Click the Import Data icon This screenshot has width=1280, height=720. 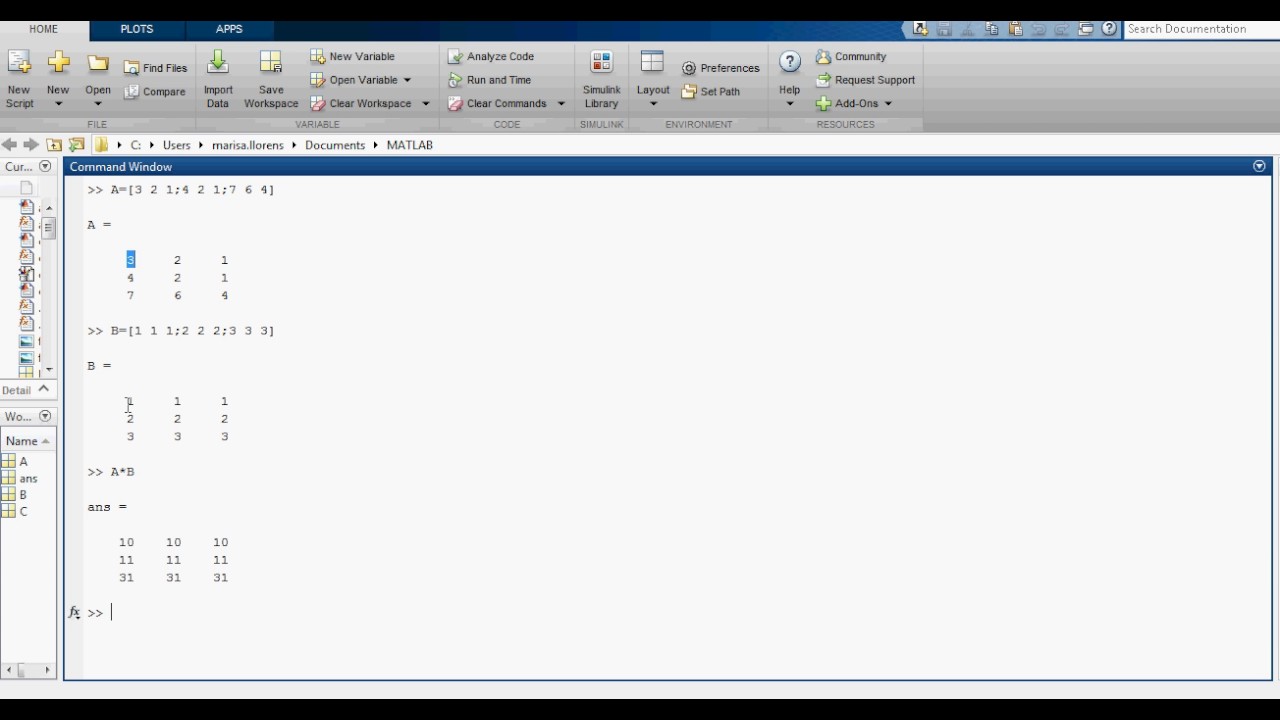pos(217,62)
